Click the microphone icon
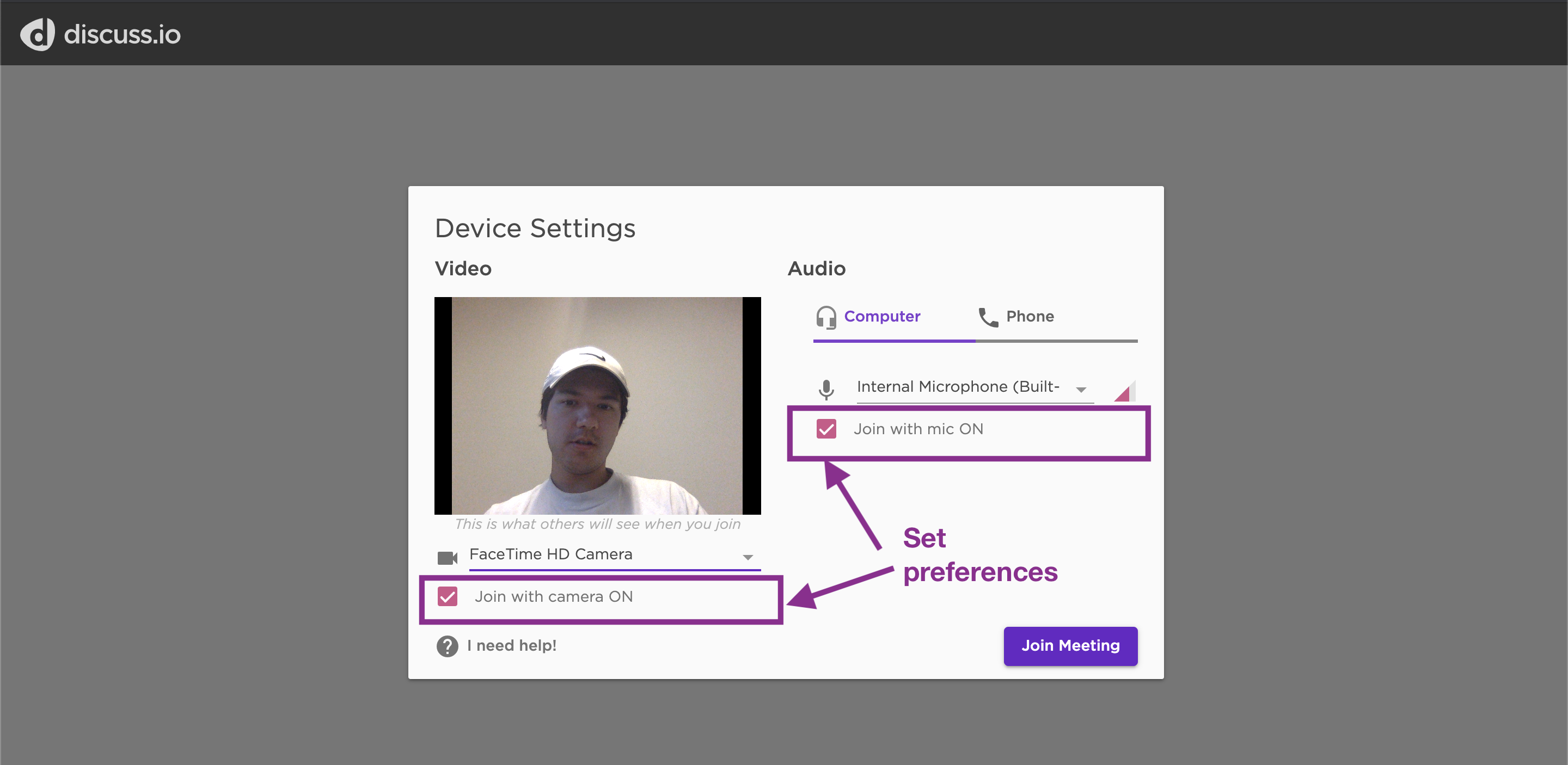The width and height of the screenshot is (1568, 765). pyautogui.click(x=826, y=389)
